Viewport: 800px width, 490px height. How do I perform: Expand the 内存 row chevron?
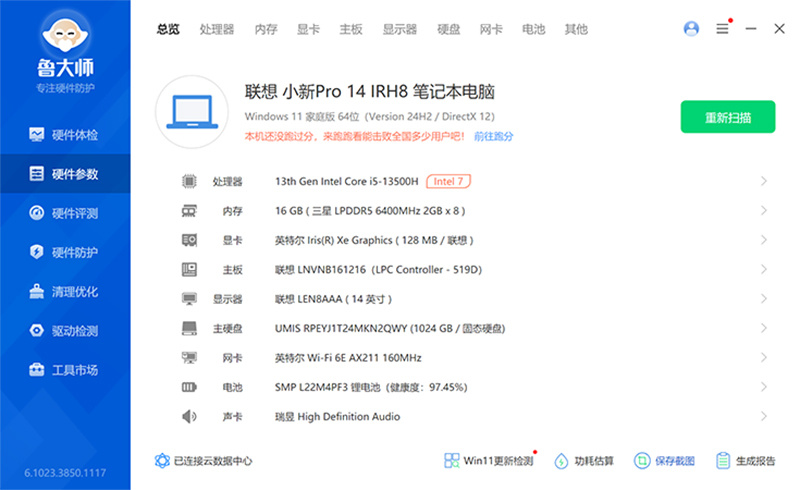764,211
